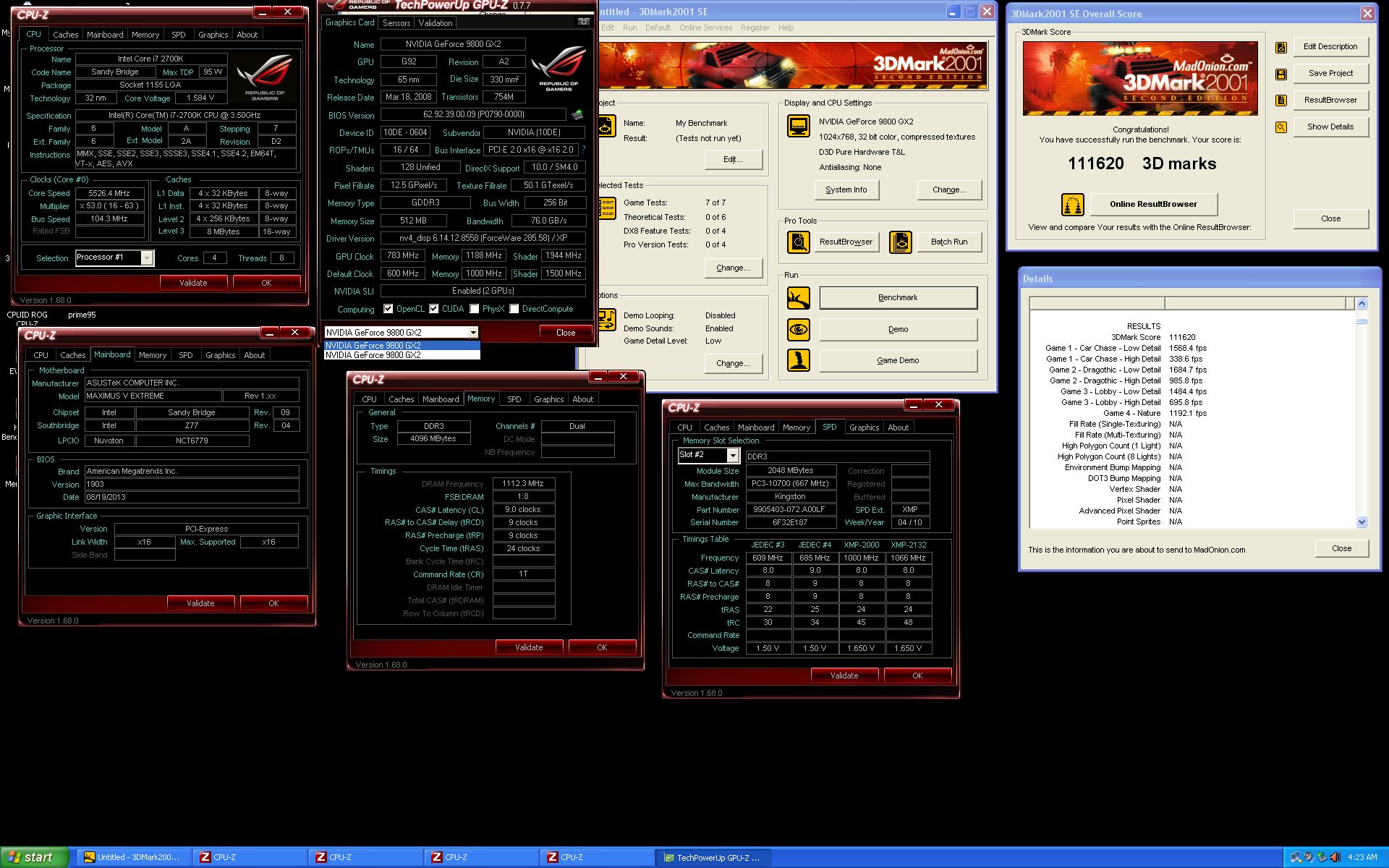Click the Details scrollbar thumb
Viewport: 1389px width, 868px height.
point(1362,320)
